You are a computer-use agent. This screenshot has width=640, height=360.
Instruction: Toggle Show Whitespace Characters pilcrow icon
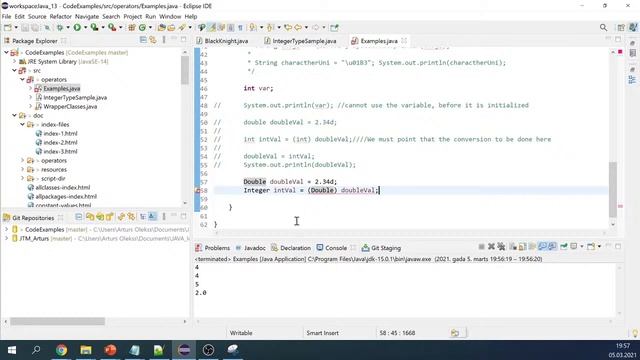240,27
